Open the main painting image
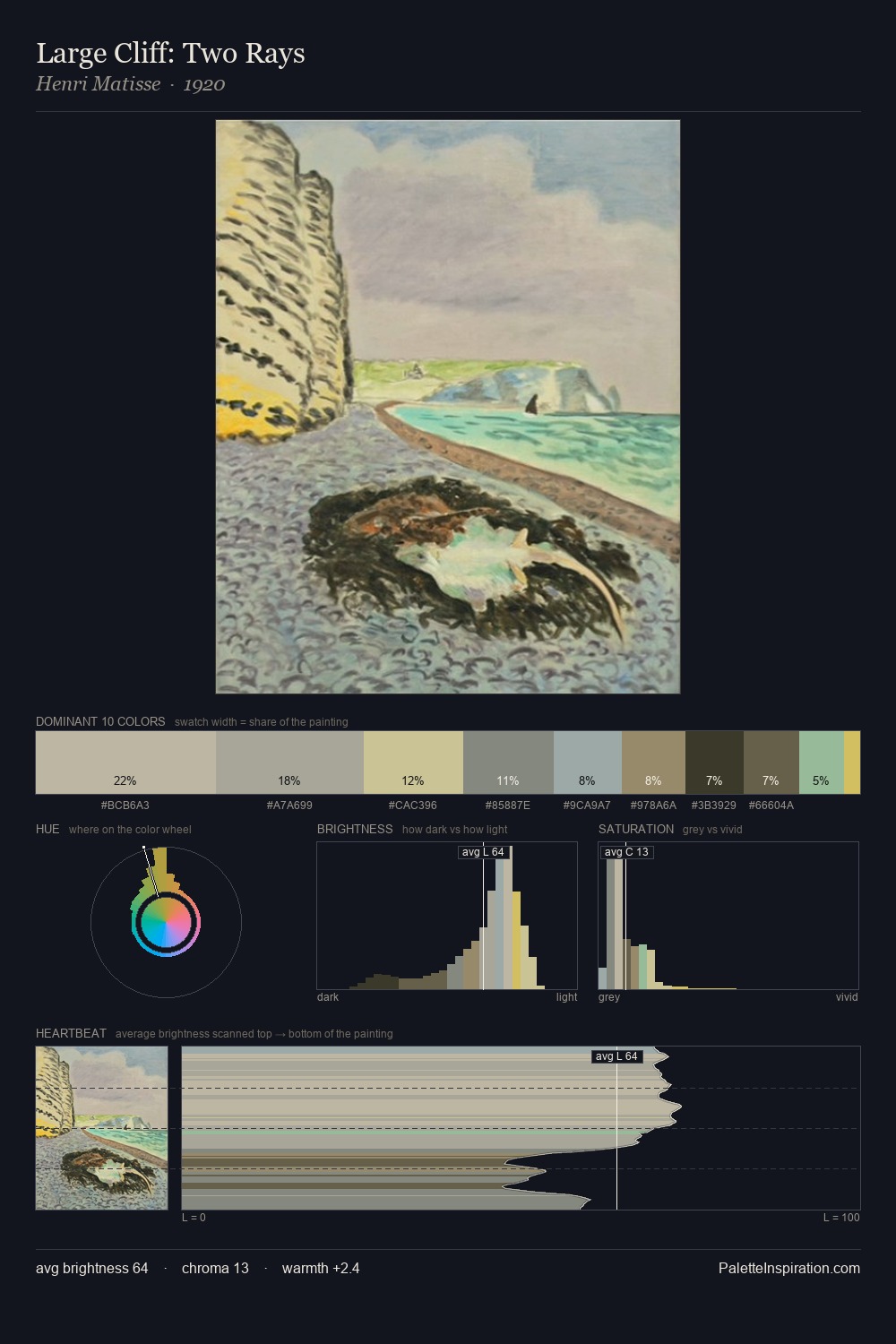Viewport: 896px width, 1344px height. click(x=448, y=407)
